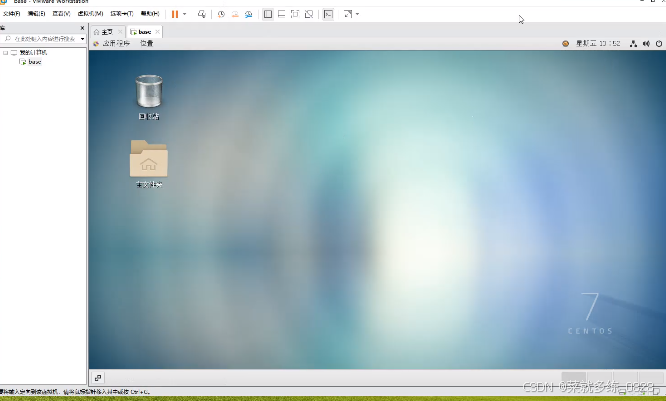The height and width of the screenshot is (401, 666).
Task: Click the network status icon in the CentOS panel
Action: click(633, 43)
